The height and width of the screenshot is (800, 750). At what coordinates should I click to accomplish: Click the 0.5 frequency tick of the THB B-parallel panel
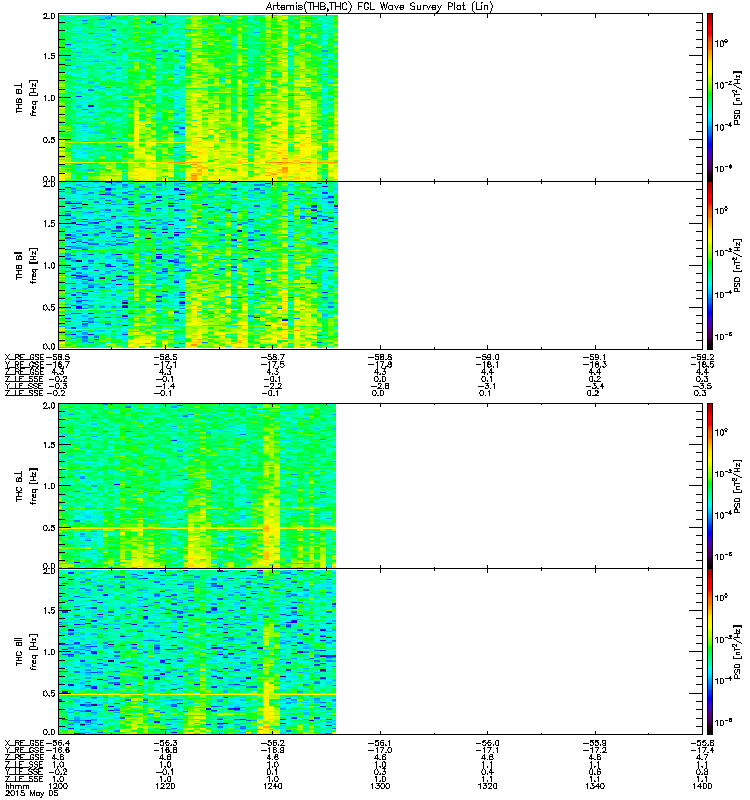49,308
